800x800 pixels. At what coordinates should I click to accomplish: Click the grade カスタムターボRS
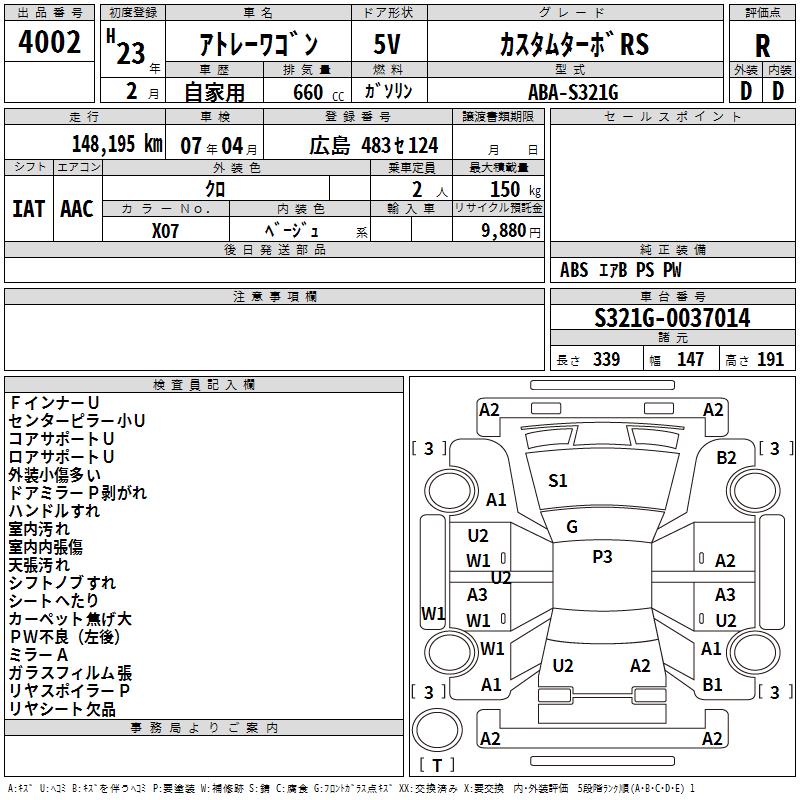click(574, 44)
